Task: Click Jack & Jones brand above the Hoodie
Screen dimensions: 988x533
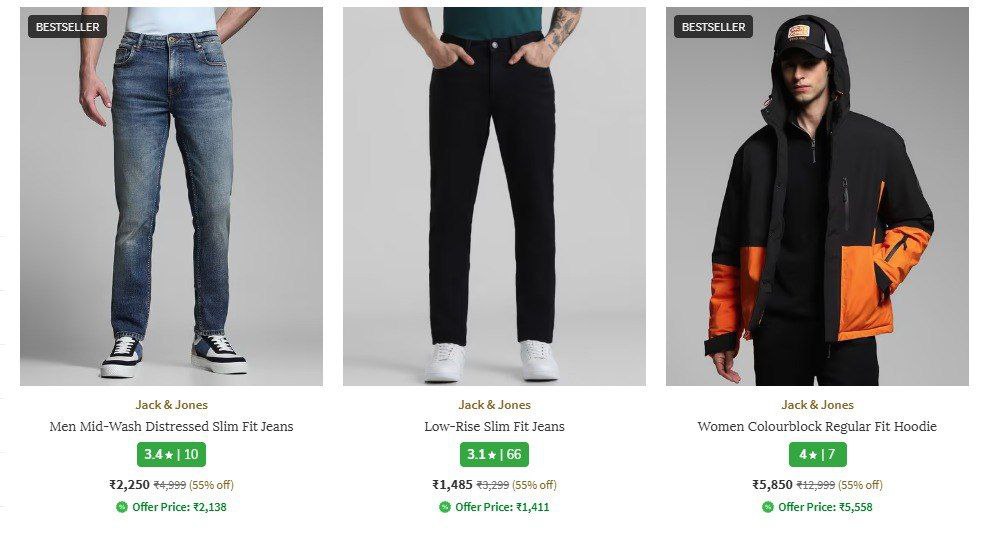Action: [x=817, y=405]
